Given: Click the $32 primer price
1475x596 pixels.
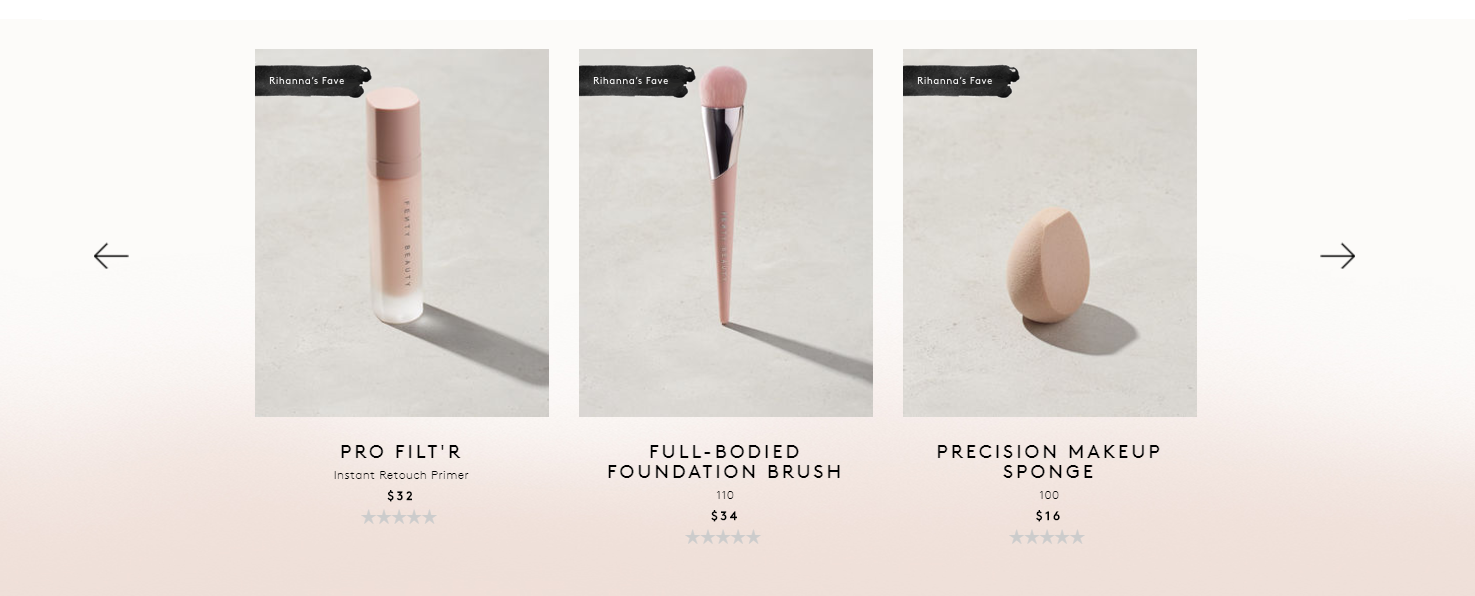Looking at the screenshot, I should (400, 496).
